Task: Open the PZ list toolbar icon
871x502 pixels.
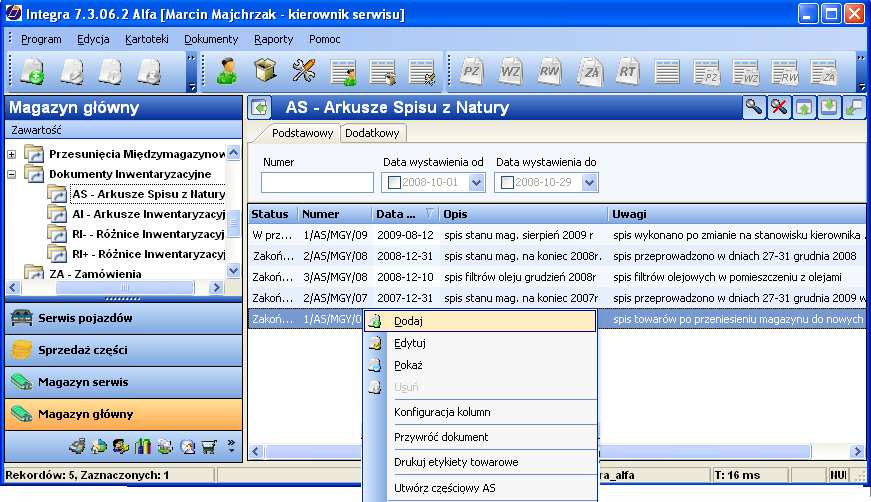Action: click(707, 73)
